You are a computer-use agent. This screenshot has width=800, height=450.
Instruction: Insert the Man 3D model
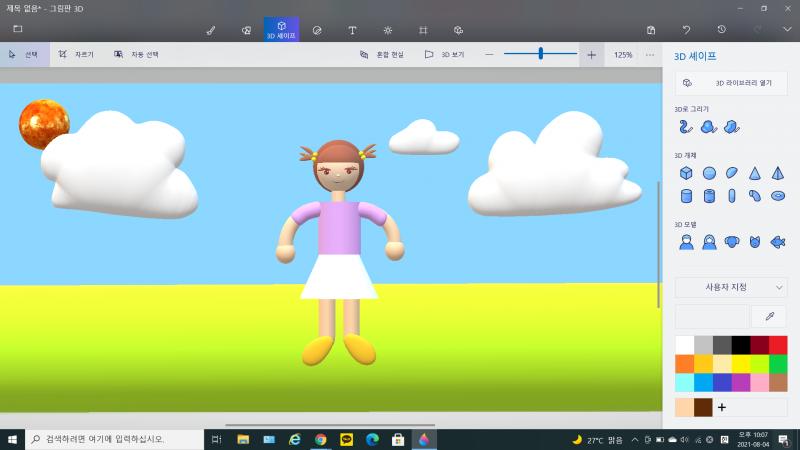tap(686, 242)
